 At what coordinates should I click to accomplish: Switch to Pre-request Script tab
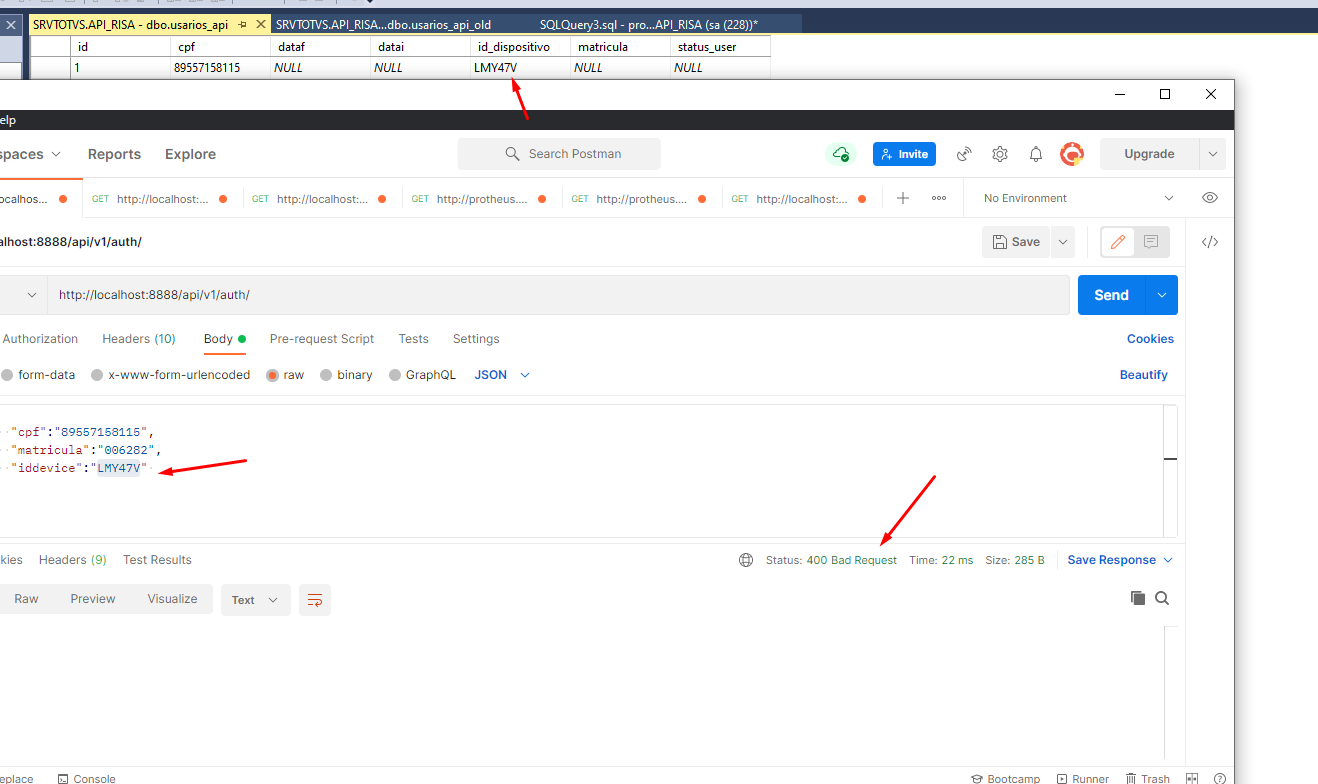click(x=322, y=339)
